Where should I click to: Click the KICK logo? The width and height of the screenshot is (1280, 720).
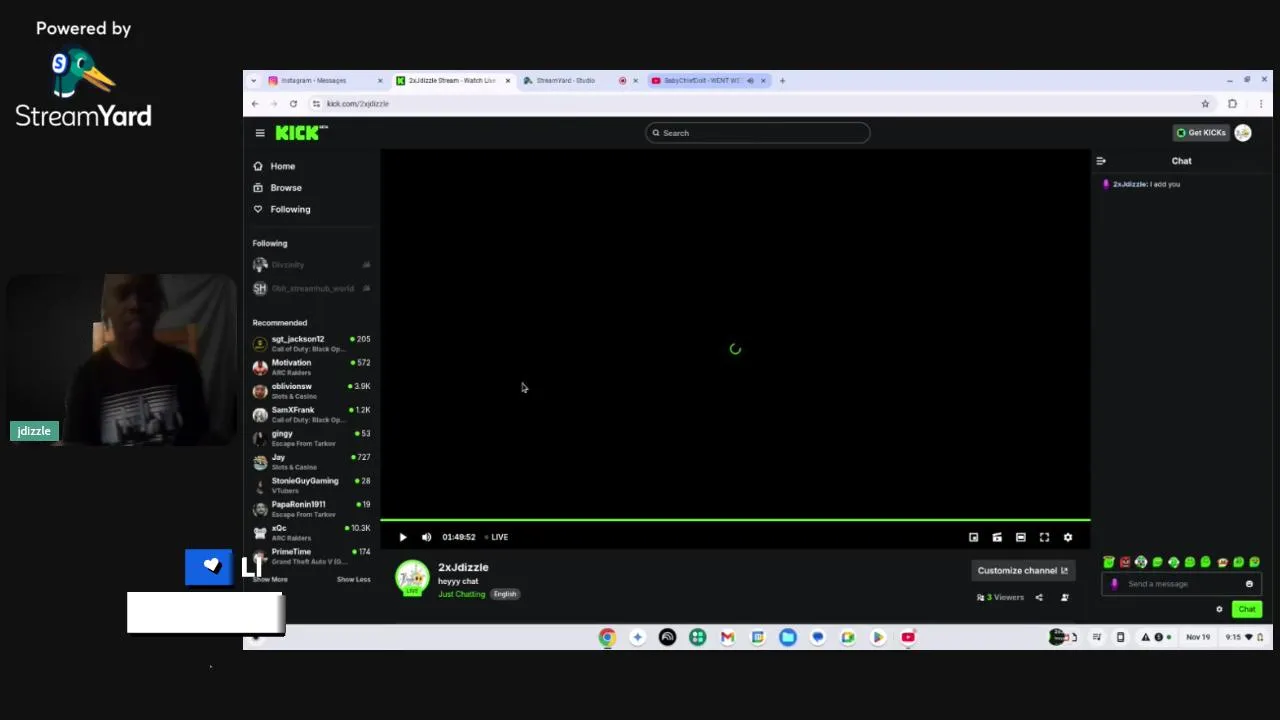click(301, 133)
